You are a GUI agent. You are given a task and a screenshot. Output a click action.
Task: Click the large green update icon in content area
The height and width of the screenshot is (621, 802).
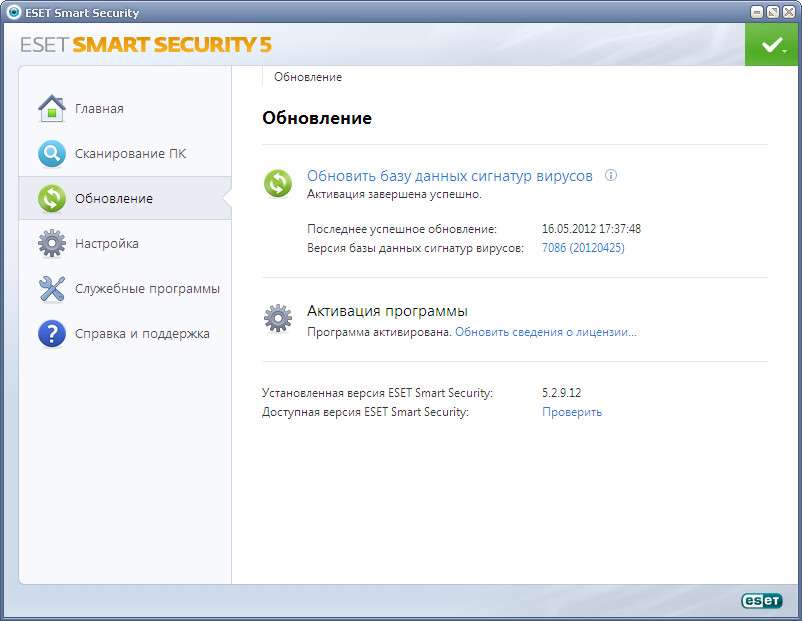tap(277, 183)
